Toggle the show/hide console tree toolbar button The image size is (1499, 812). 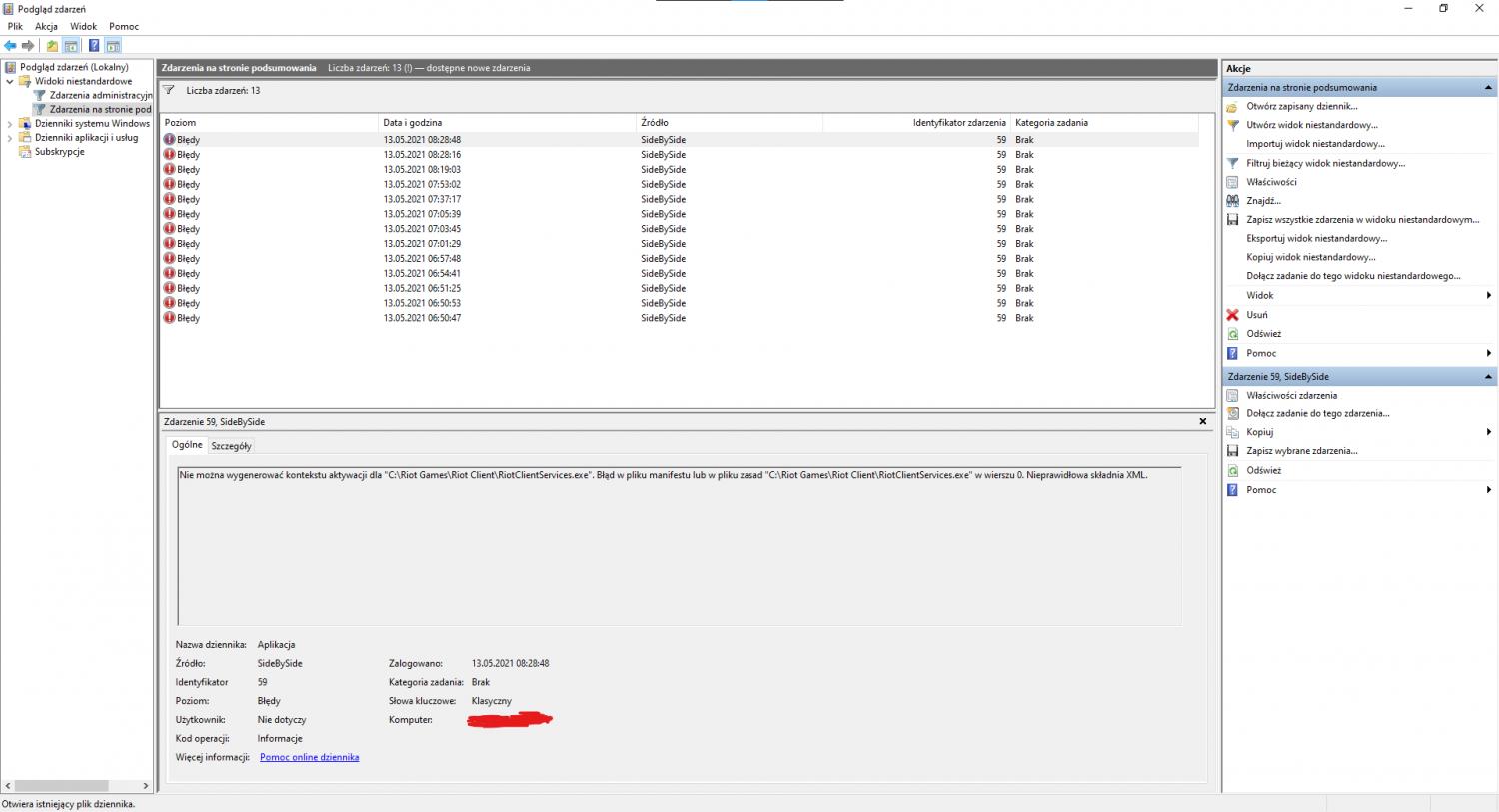point(71,46)
